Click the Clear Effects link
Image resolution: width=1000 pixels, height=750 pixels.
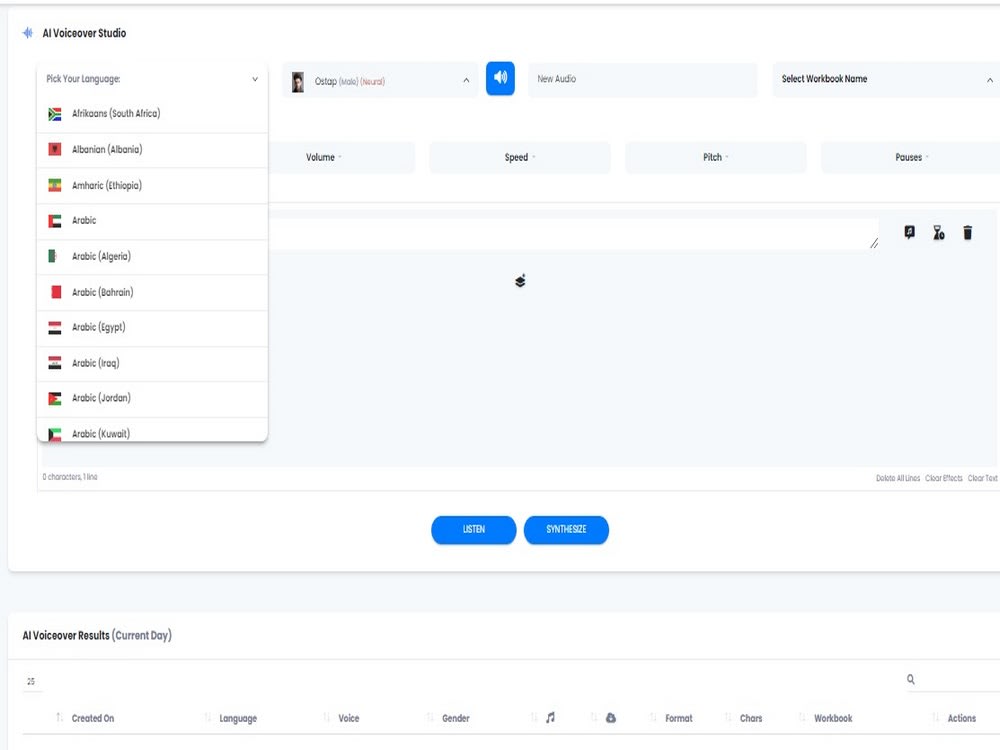(x=943, y=478)
